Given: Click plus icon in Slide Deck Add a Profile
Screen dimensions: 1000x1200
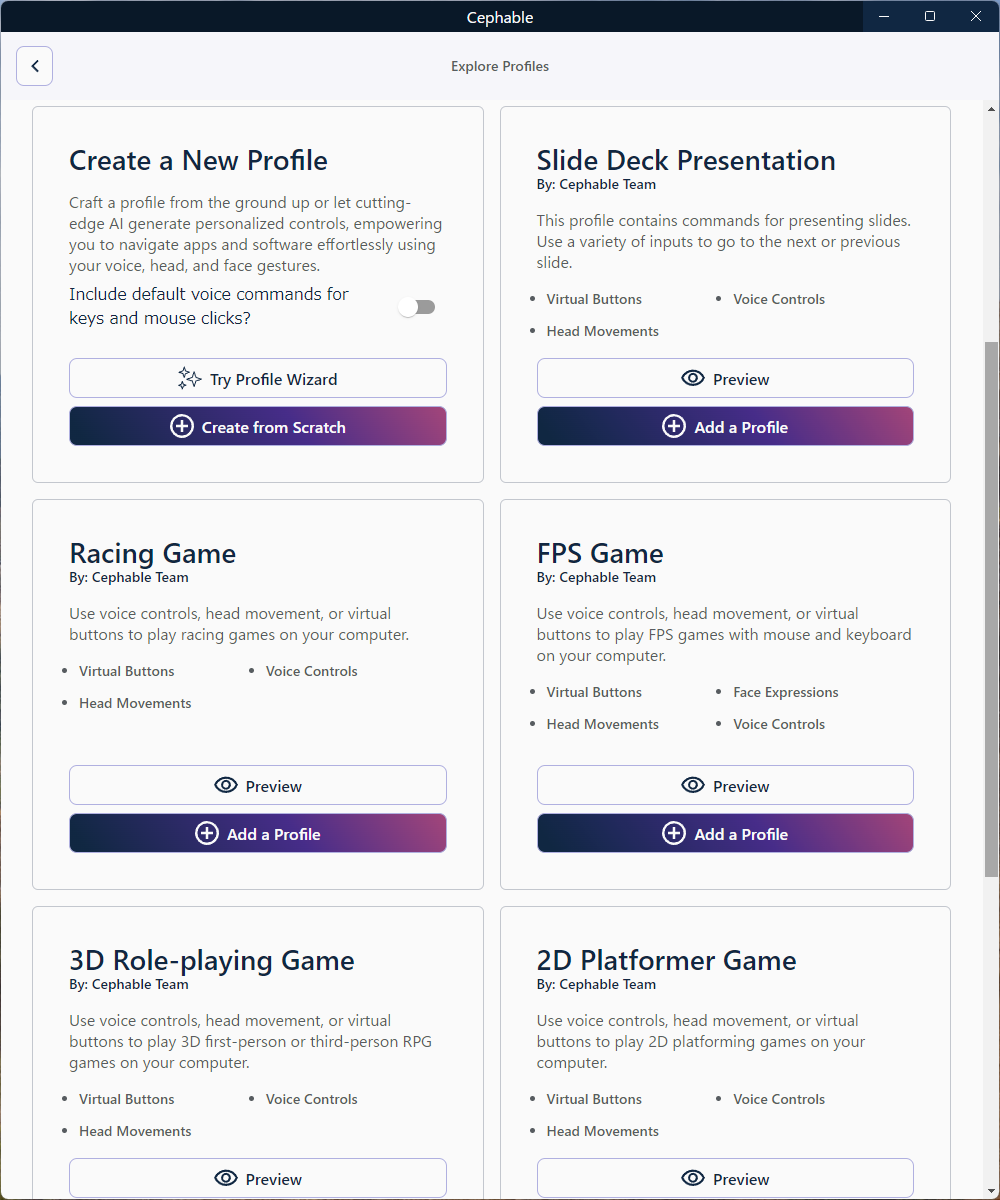Looking at the screenshot, I should click(674, 427).
